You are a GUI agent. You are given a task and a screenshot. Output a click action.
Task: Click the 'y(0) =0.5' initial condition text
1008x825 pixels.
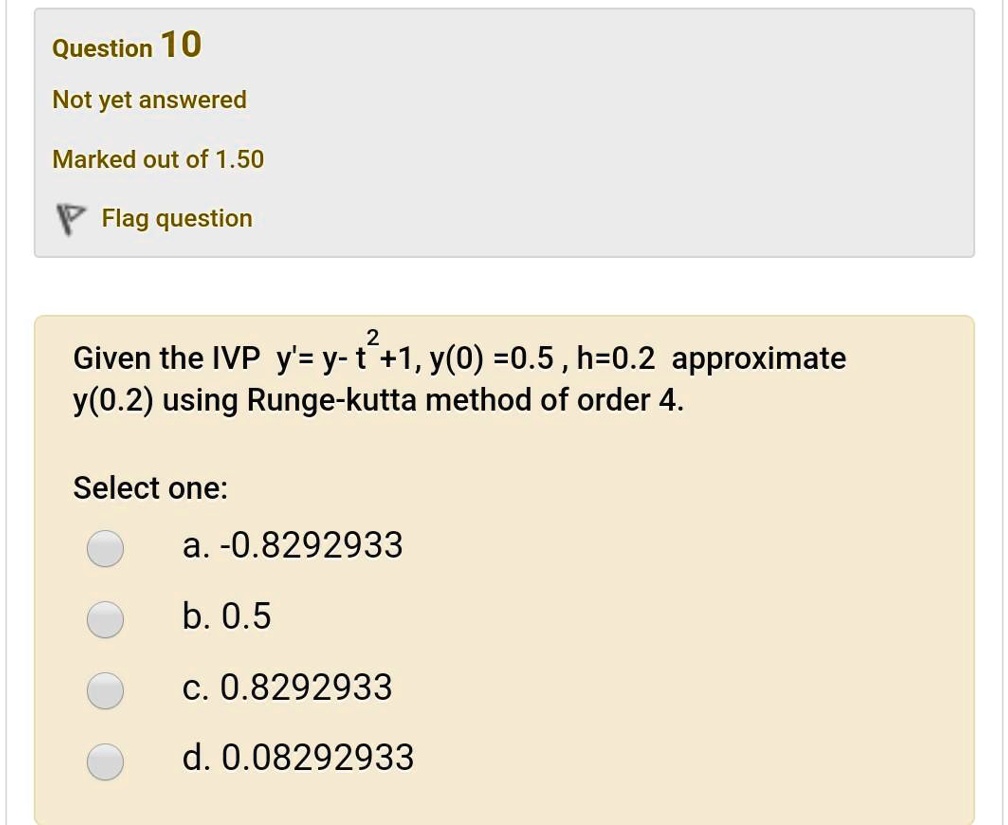(469, 358)
